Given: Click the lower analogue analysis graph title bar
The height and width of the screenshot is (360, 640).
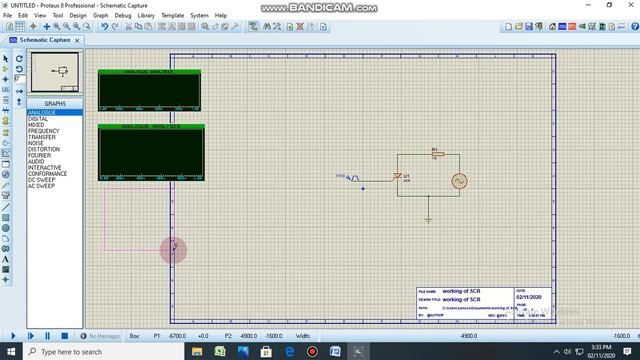Looking at the screenshot, I should click(x=151, y=127).
